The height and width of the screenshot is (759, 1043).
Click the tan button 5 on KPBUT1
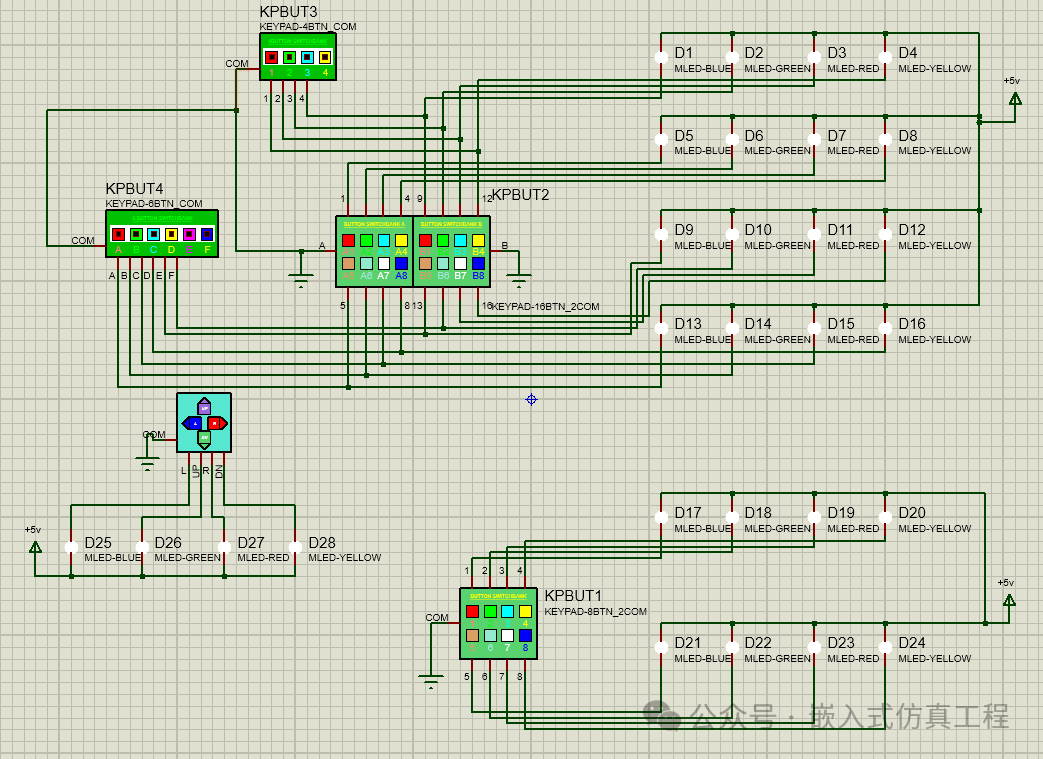[472, 635]
